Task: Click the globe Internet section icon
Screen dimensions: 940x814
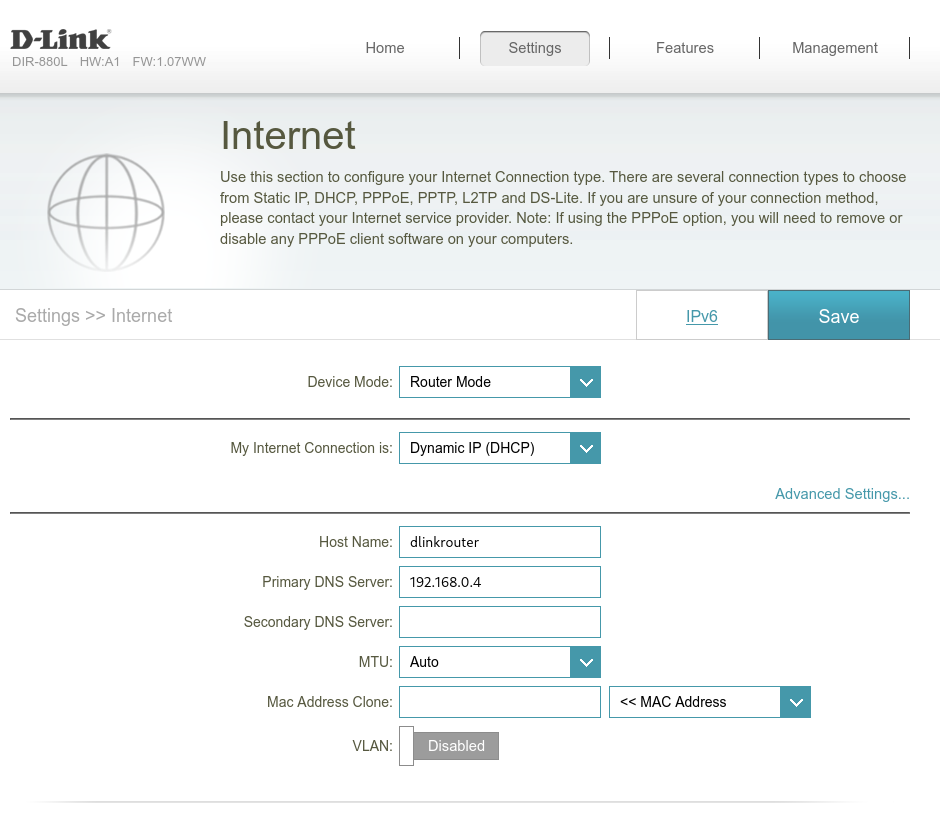Action: [105, 211]
